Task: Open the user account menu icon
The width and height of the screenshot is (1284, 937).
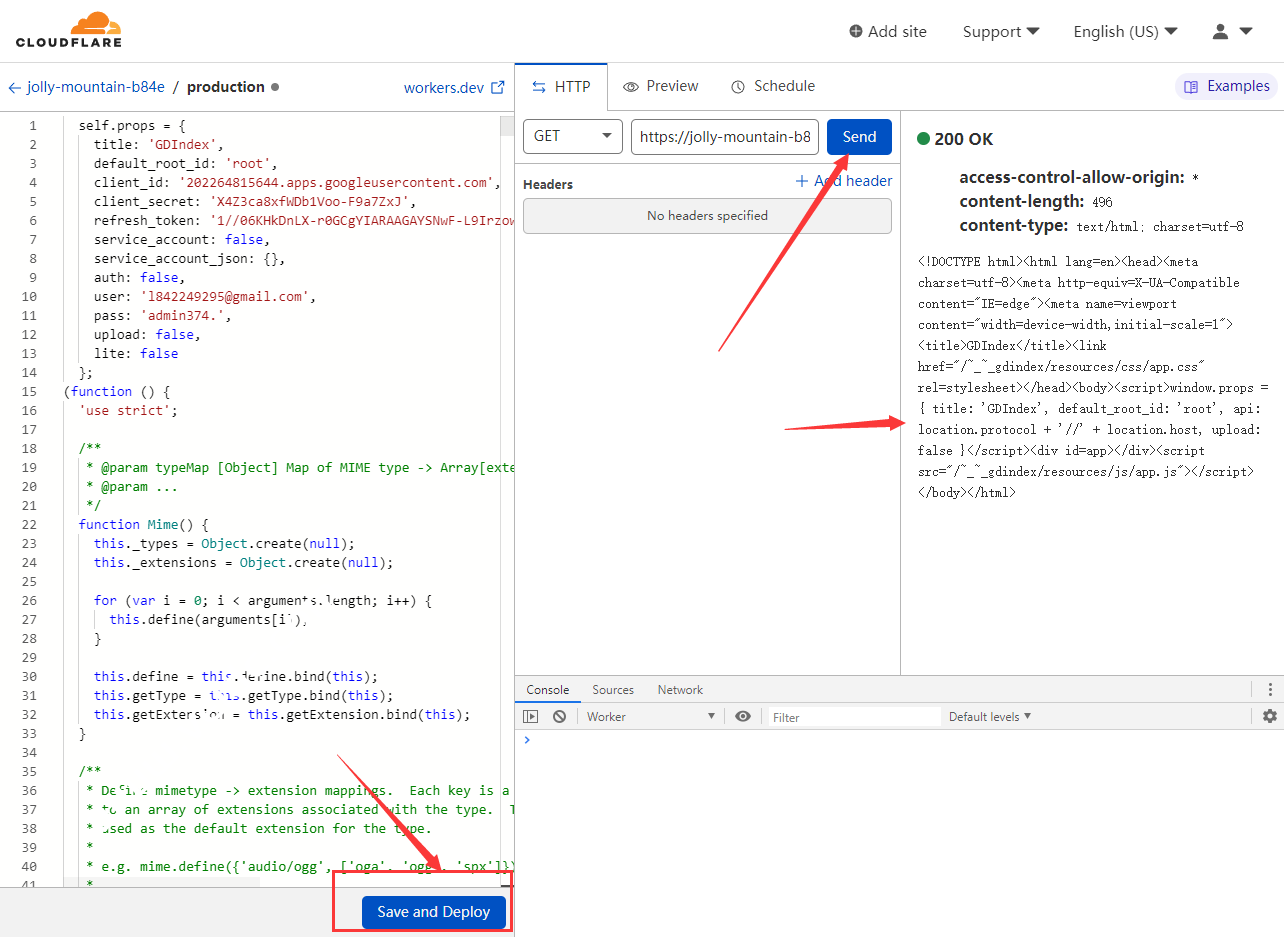Action: (1231, 31)
